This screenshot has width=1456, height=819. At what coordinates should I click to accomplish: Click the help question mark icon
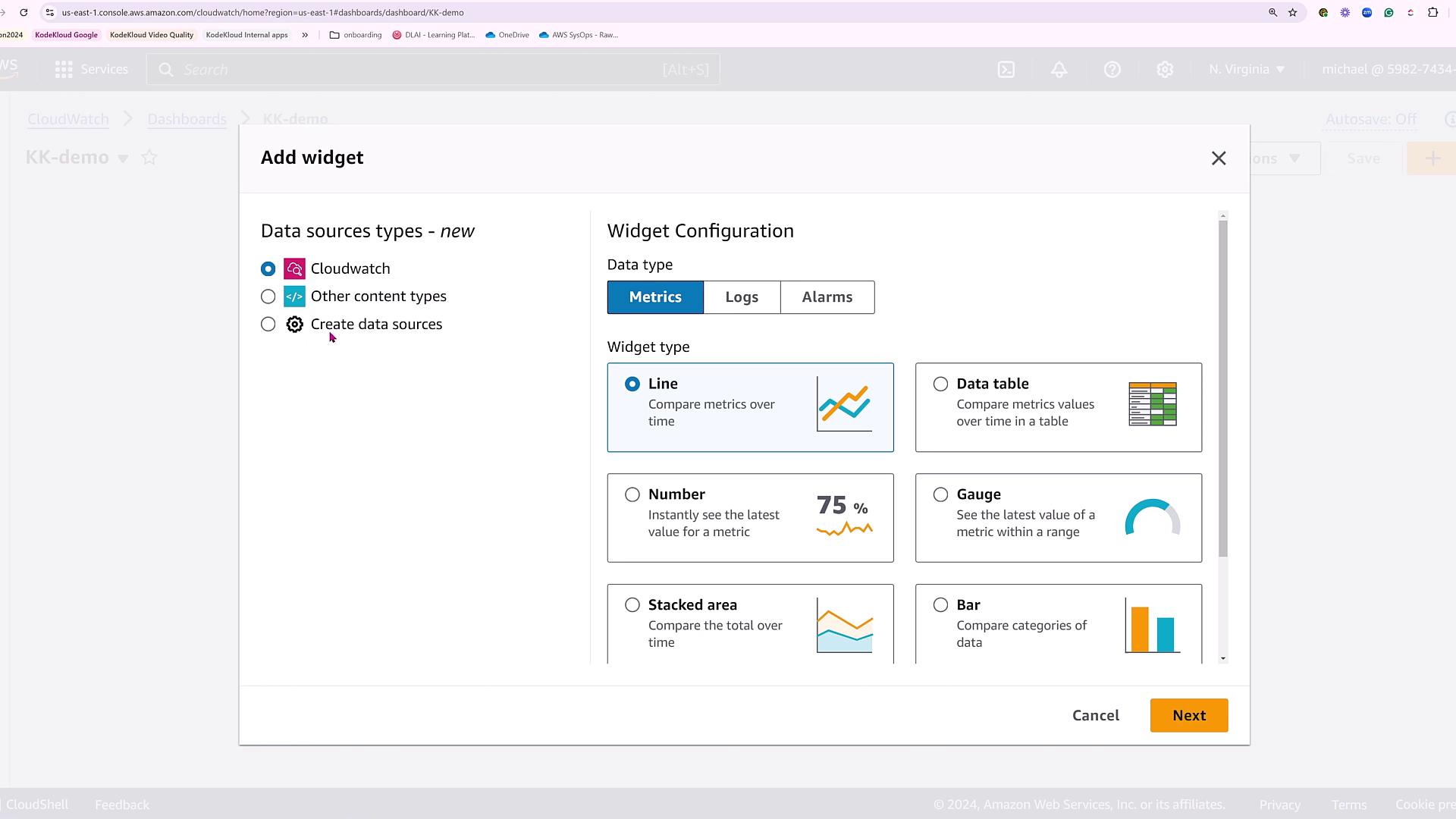(1112, 70)
